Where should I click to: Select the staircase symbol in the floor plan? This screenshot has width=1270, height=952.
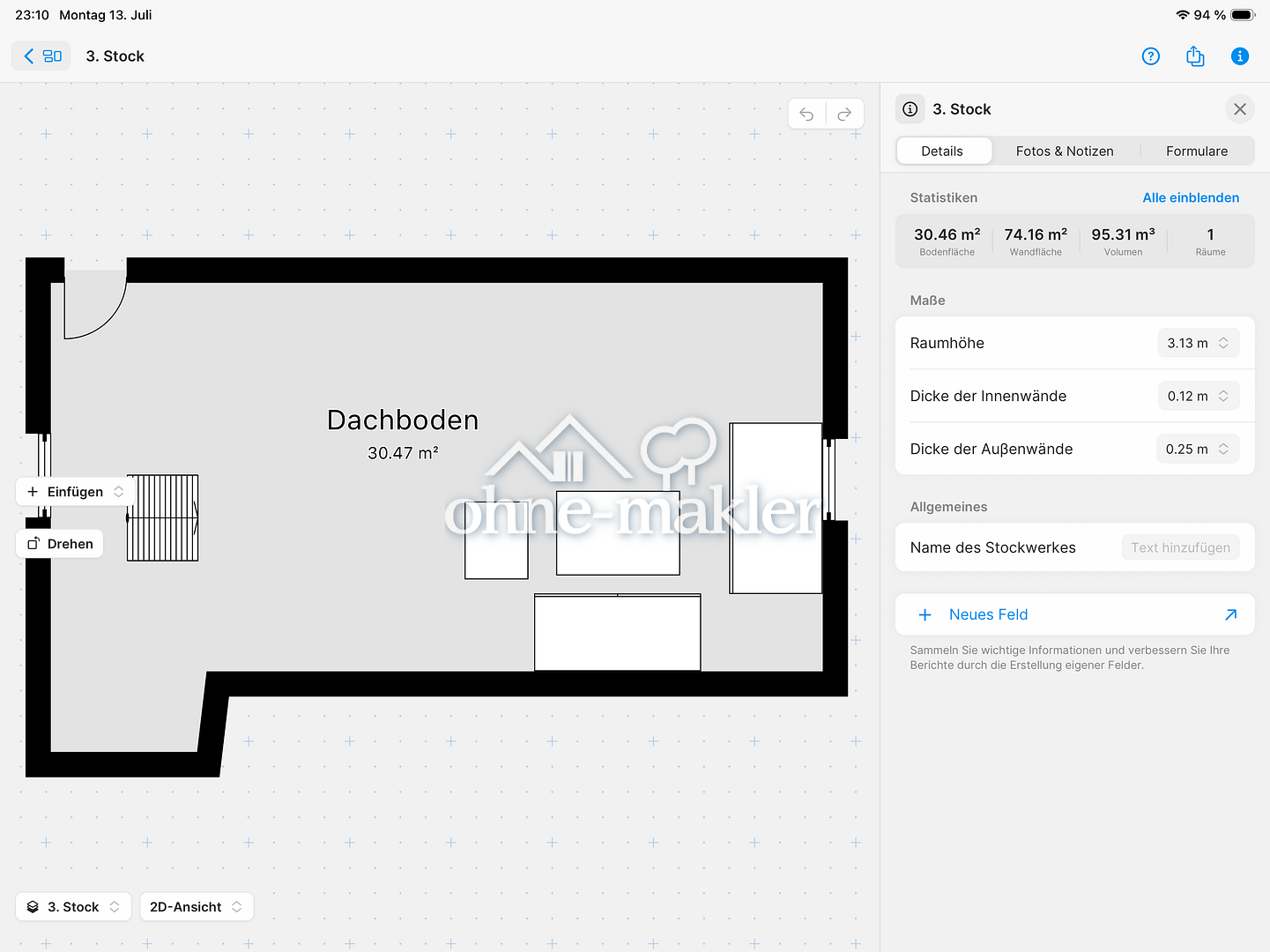pyautogui.click(x=163, y=518)
